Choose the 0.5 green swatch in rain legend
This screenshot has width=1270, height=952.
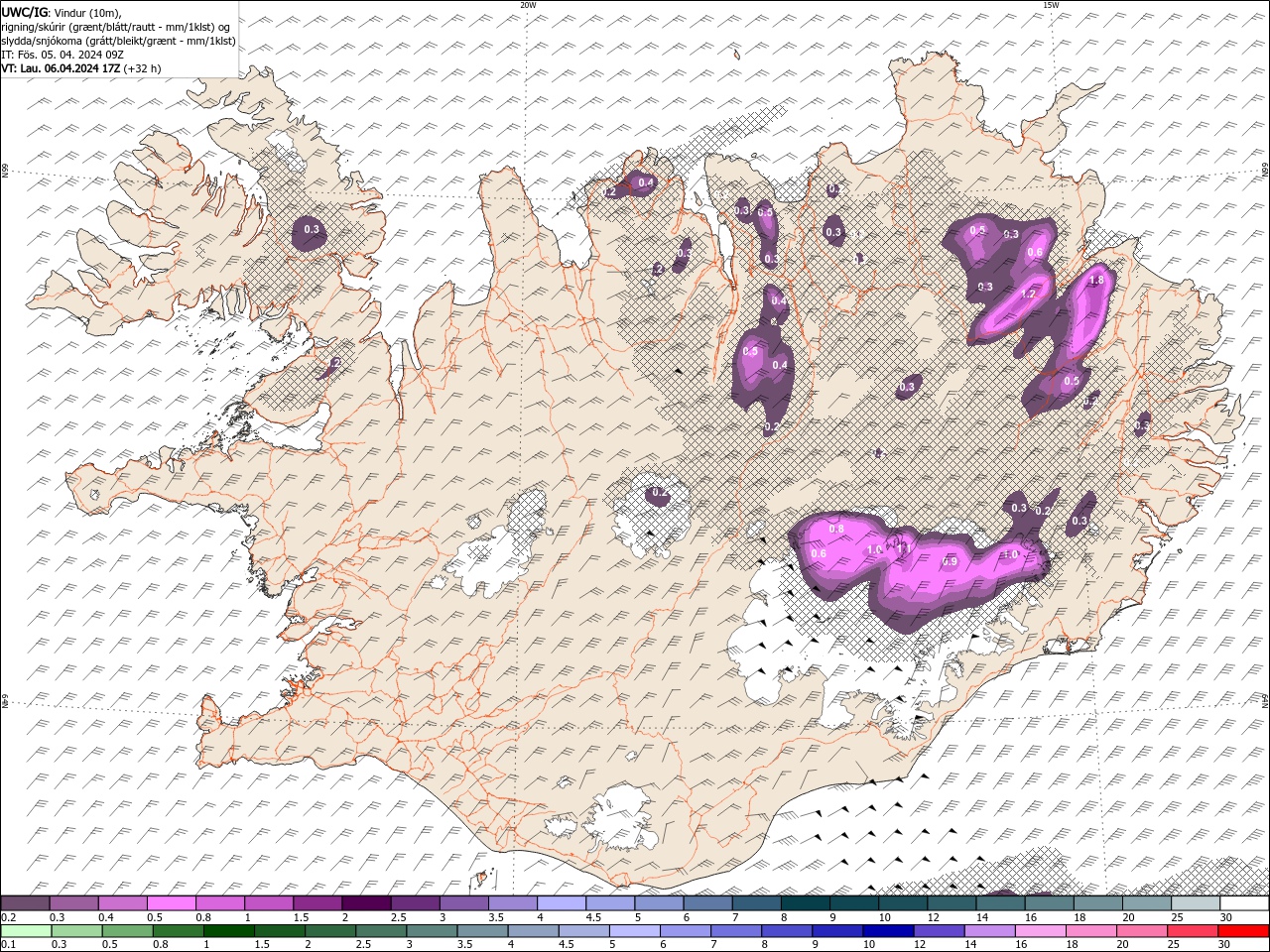[x=127, y=931]
